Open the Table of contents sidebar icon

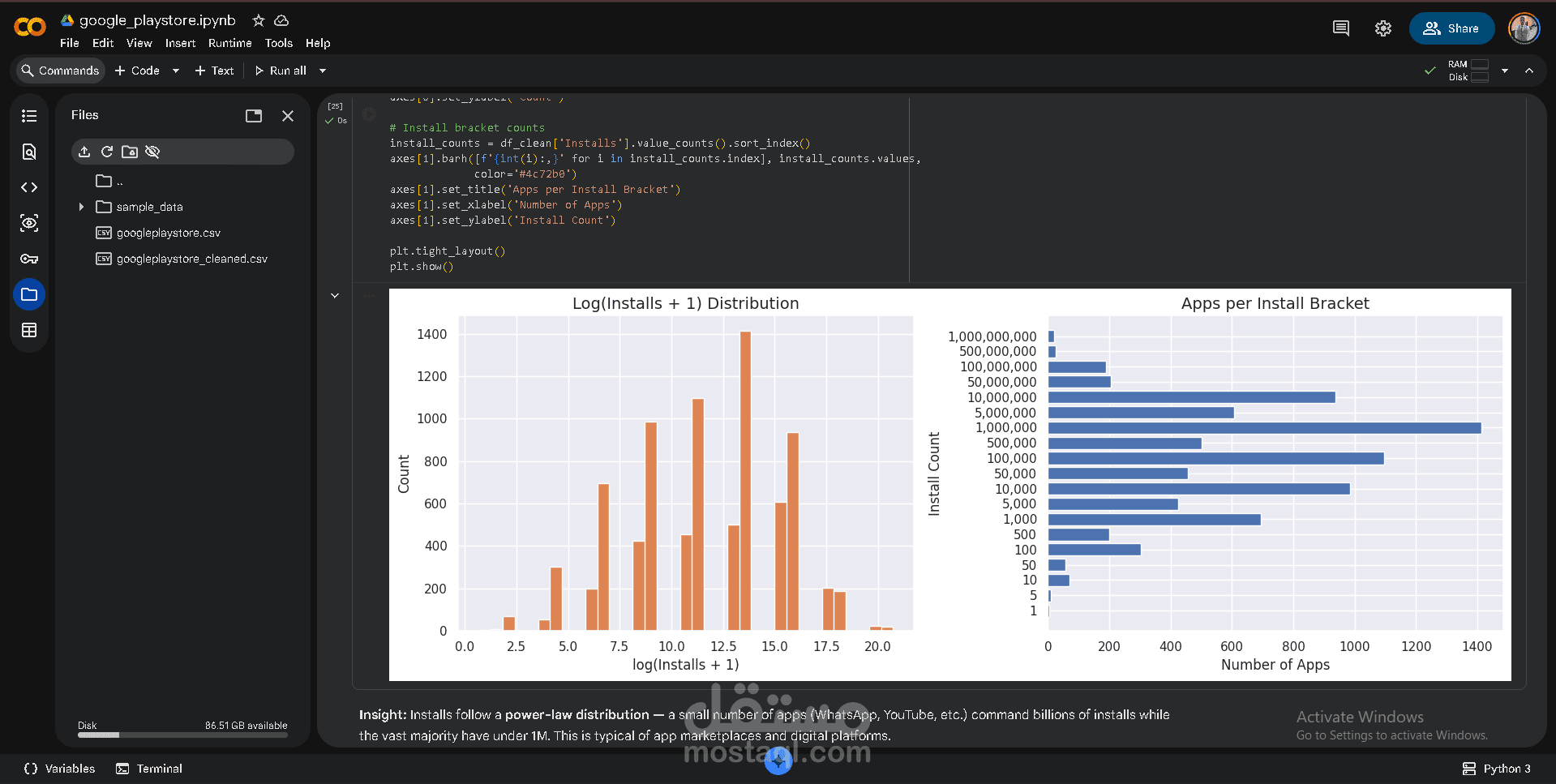[x=29, y=116]
